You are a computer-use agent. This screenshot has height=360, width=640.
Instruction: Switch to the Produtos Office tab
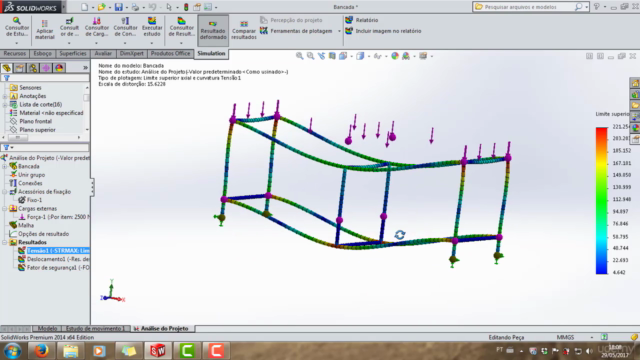tap(170, 53)
